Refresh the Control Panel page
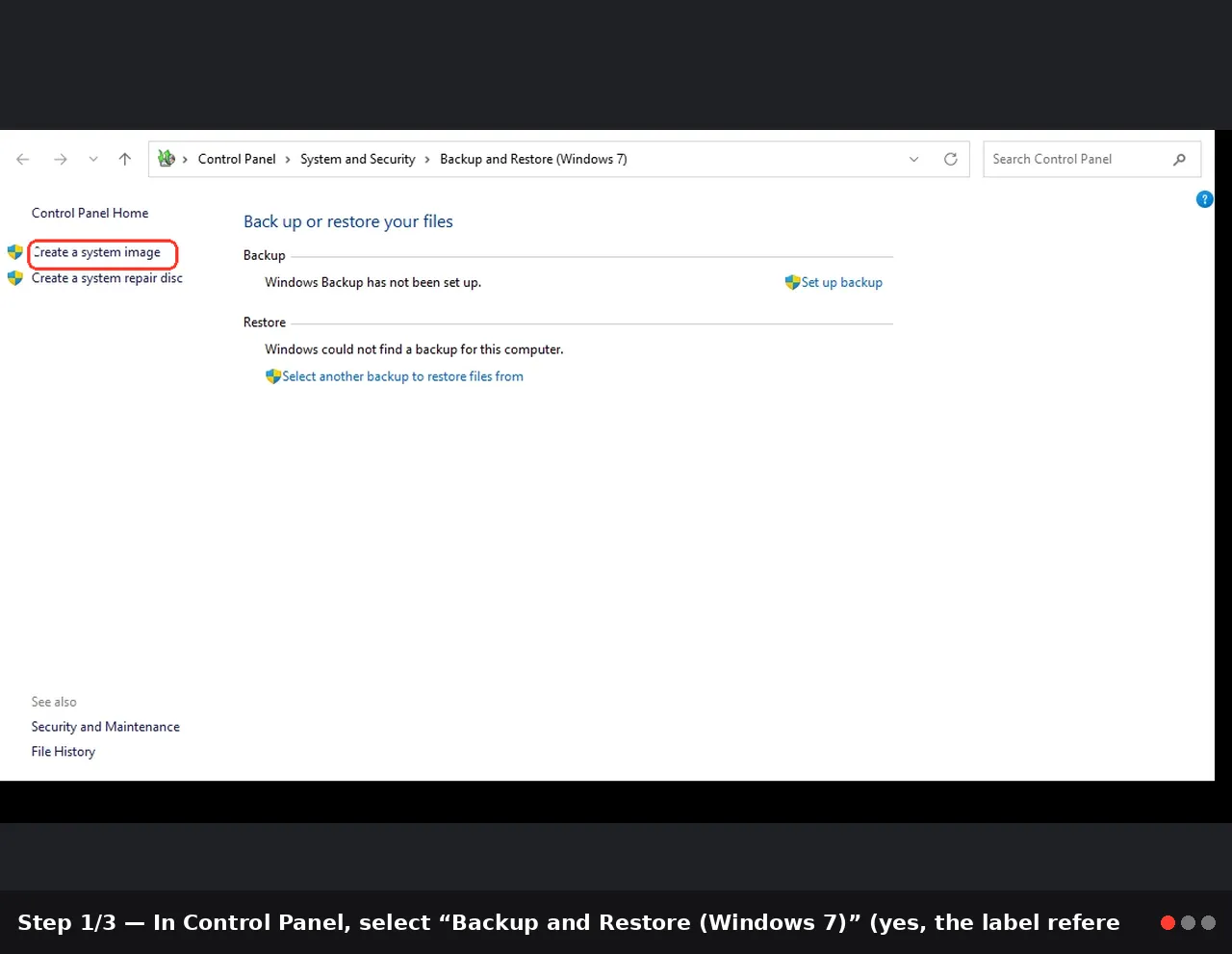Image resolution: width=1232 pixels, height=954 pixels. 951,160
